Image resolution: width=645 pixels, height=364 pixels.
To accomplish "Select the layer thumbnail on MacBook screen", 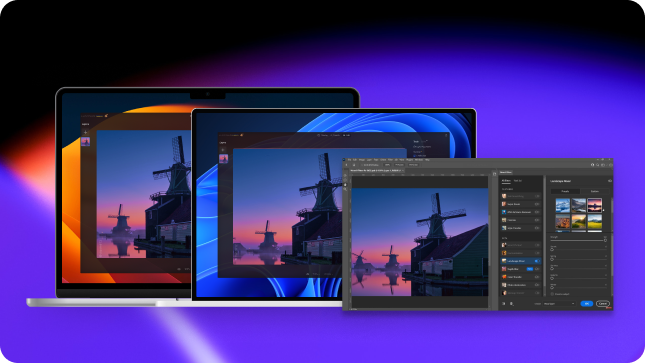I will point(86,141).
